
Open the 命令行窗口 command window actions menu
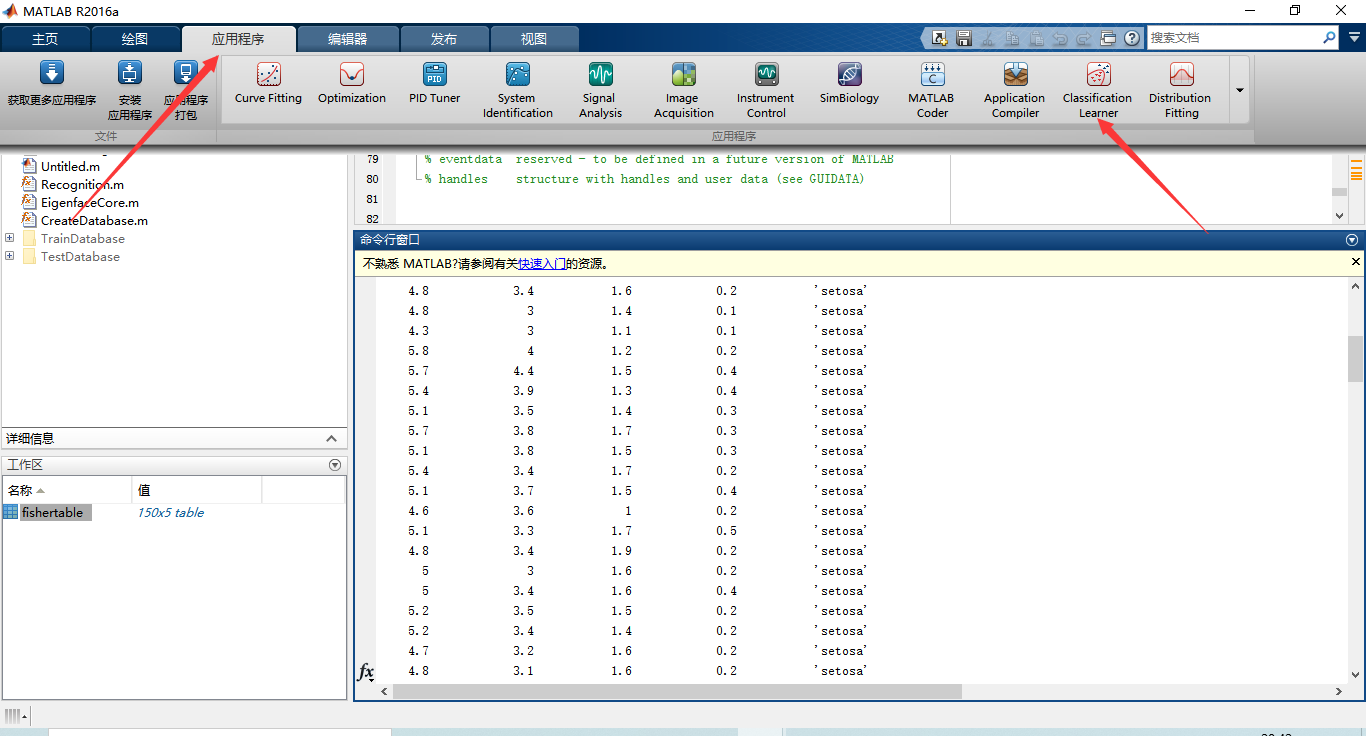tap(1352, 240)
